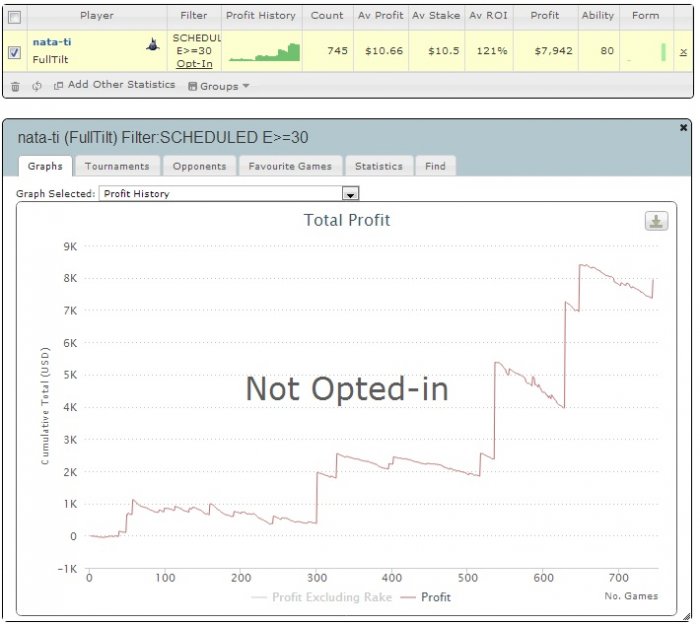The height and width of the screenshot is (624, 700).
Task: Sort by Count column header
Action: pyautogui.click(x=327, y=16)
